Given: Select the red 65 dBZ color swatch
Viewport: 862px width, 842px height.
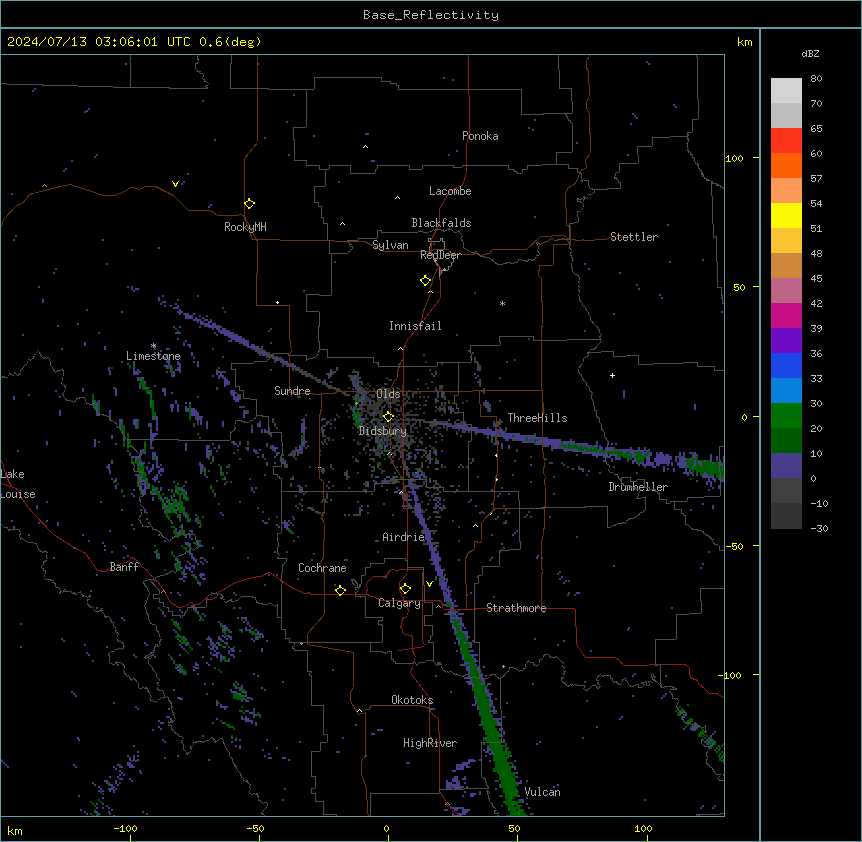Looking at the screenshot, I should [786, 140].
